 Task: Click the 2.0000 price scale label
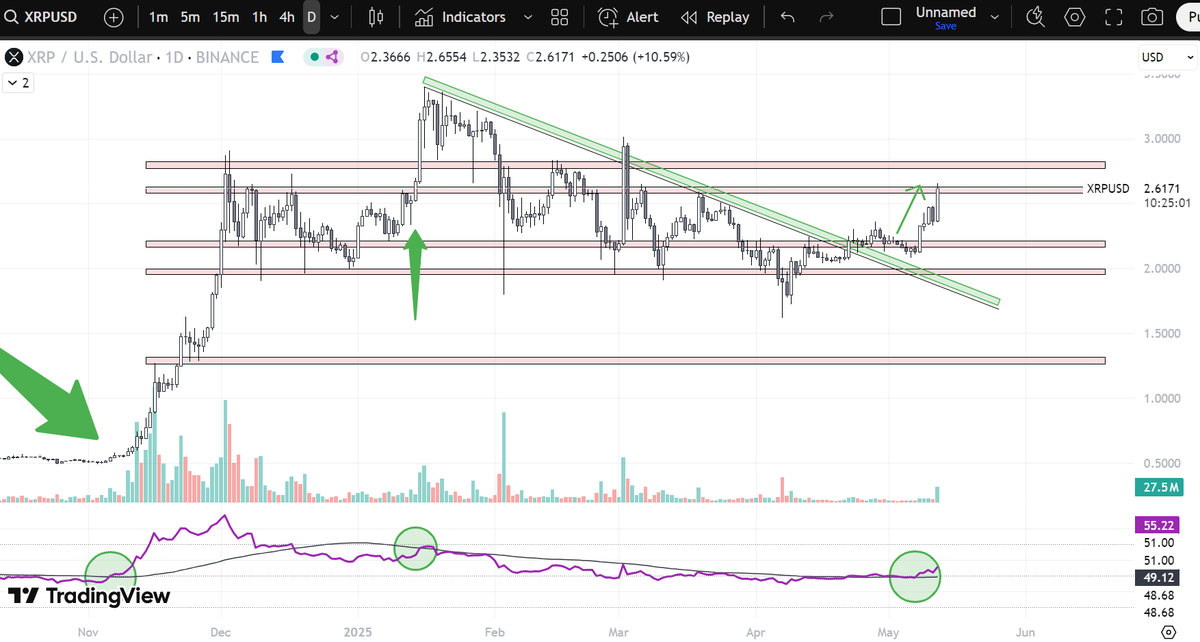1160,268
